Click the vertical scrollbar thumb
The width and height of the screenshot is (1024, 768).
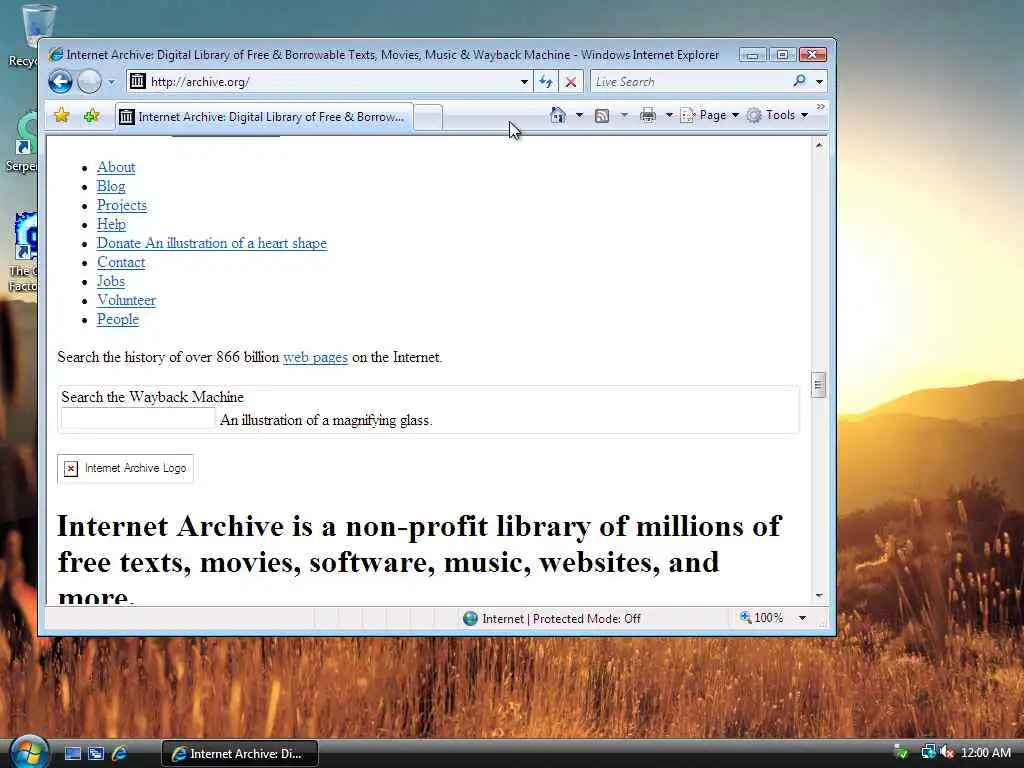click(819, 385)
